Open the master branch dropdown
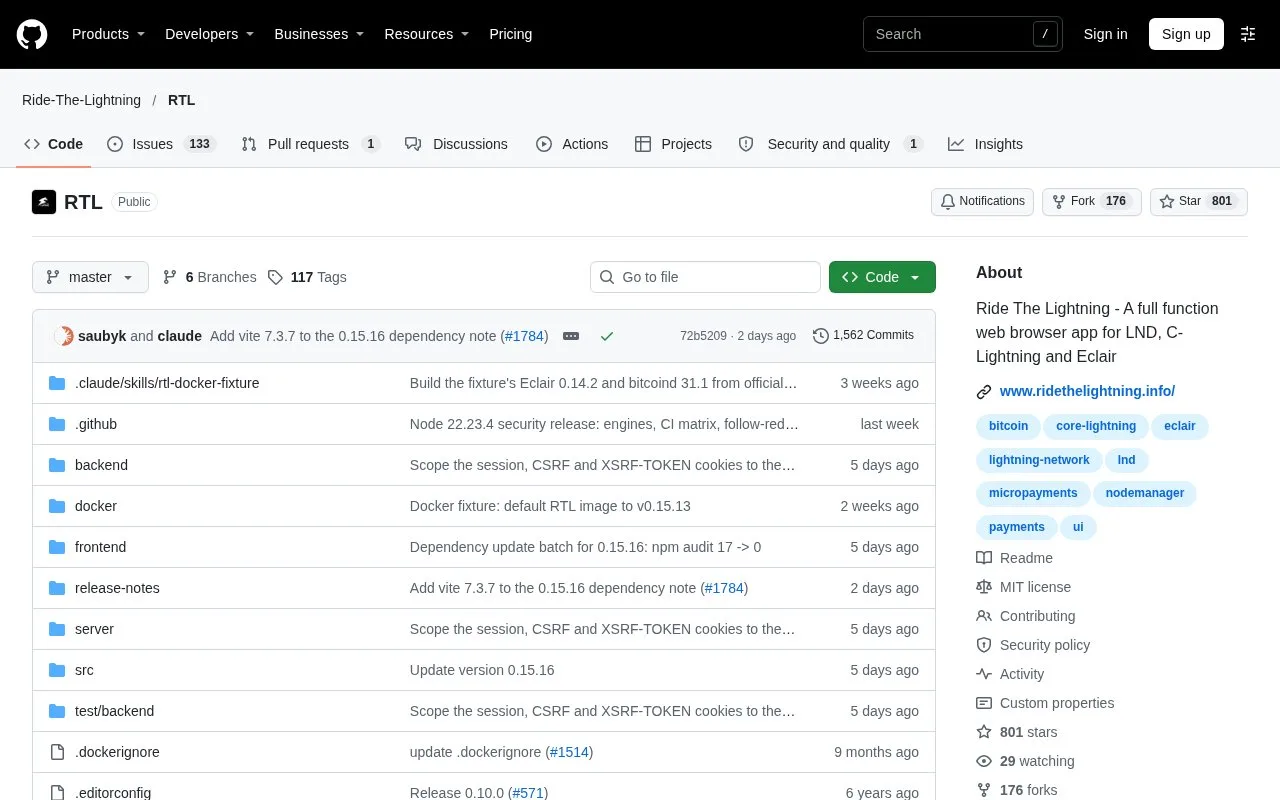Viewport: 1280px width, 800px height. (90, 277)
